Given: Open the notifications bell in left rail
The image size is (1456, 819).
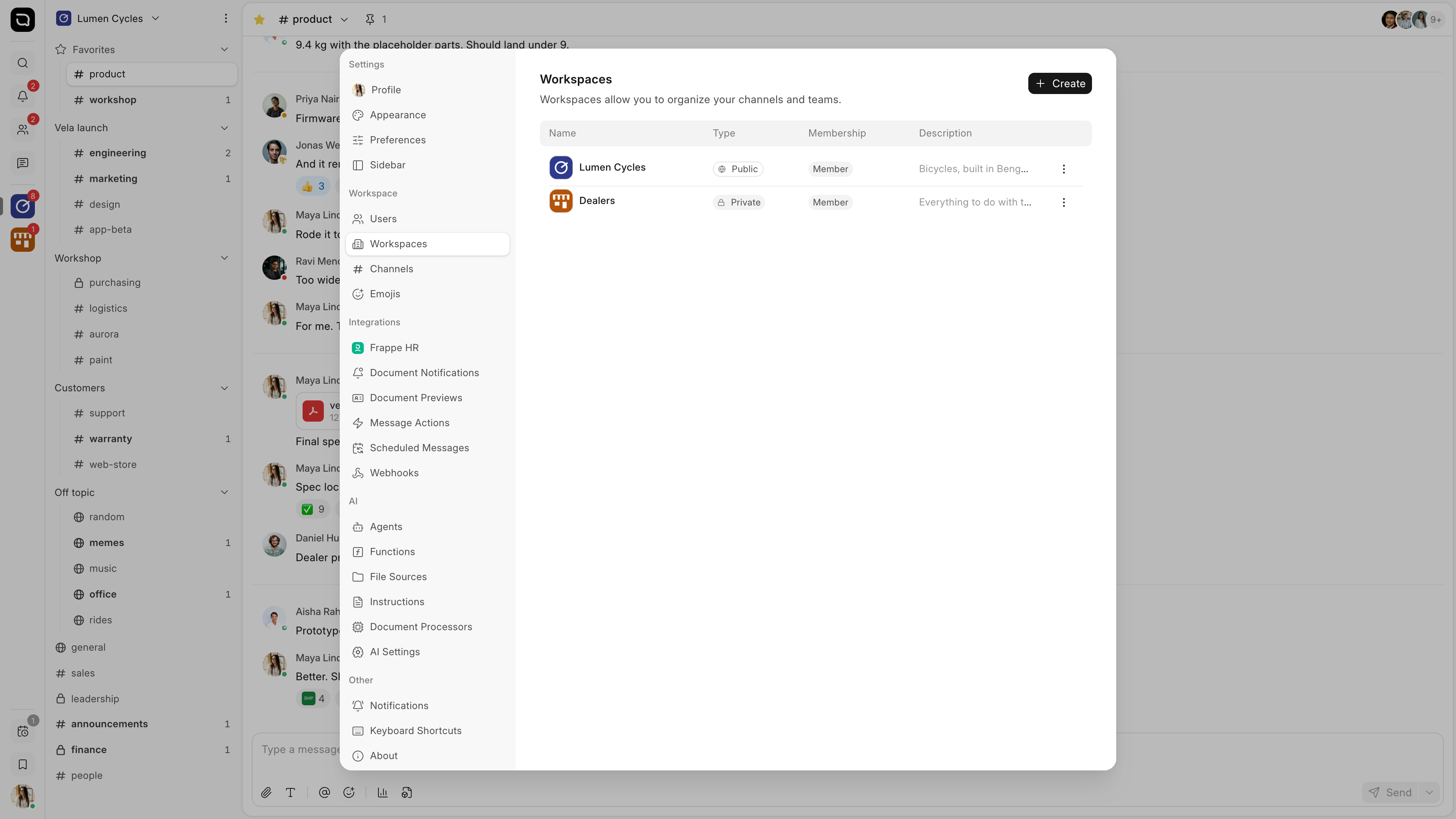Looking at the screenshot, I should tap(23, 96).
